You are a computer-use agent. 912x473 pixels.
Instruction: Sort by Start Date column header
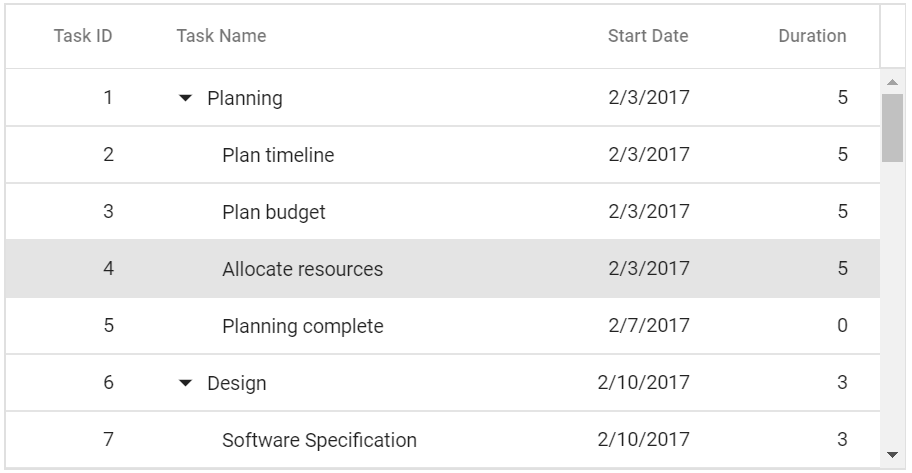point(647,36)
